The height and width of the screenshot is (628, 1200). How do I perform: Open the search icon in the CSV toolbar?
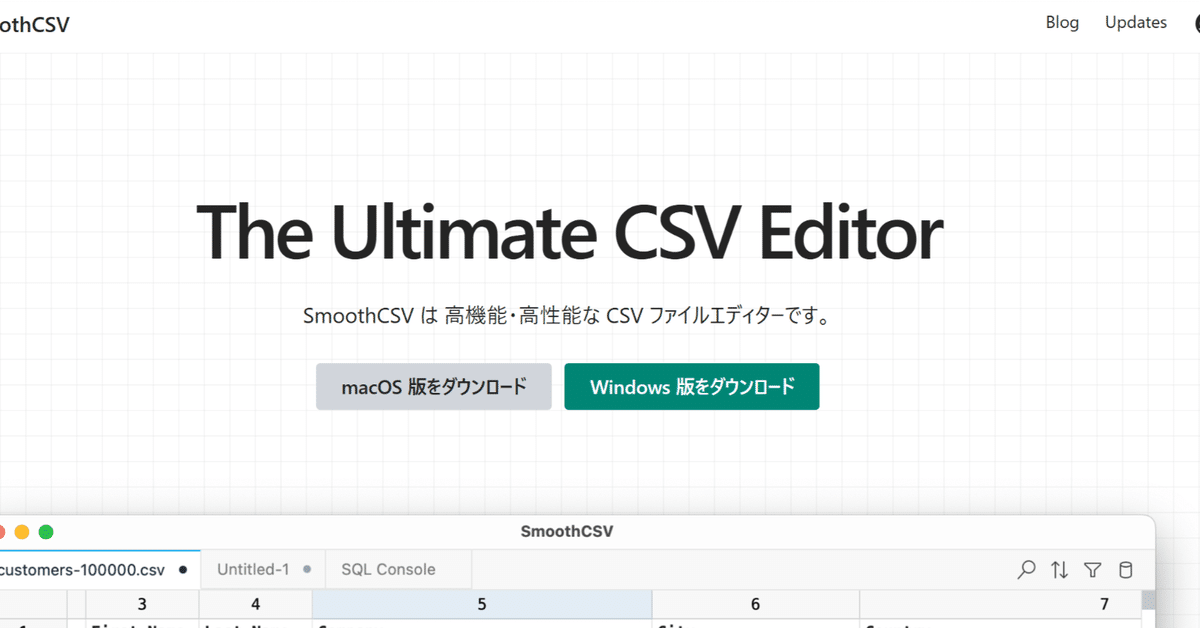(1026, 569)
